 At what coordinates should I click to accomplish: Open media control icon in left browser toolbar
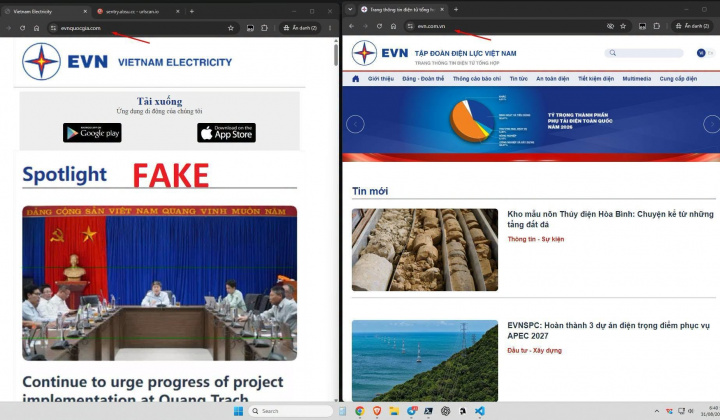pyautogui.click(x=250, y=28)
